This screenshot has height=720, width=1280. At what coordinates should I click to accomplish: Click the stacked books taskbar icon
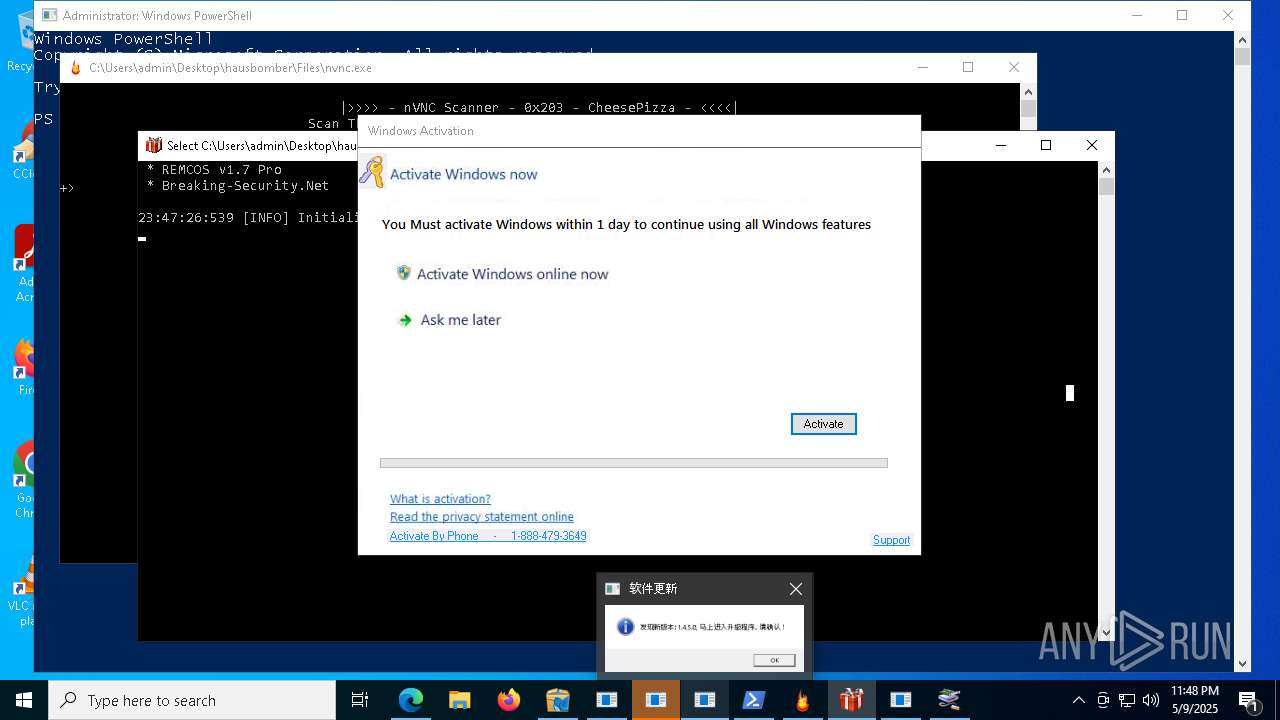click(x=949, y=700)
